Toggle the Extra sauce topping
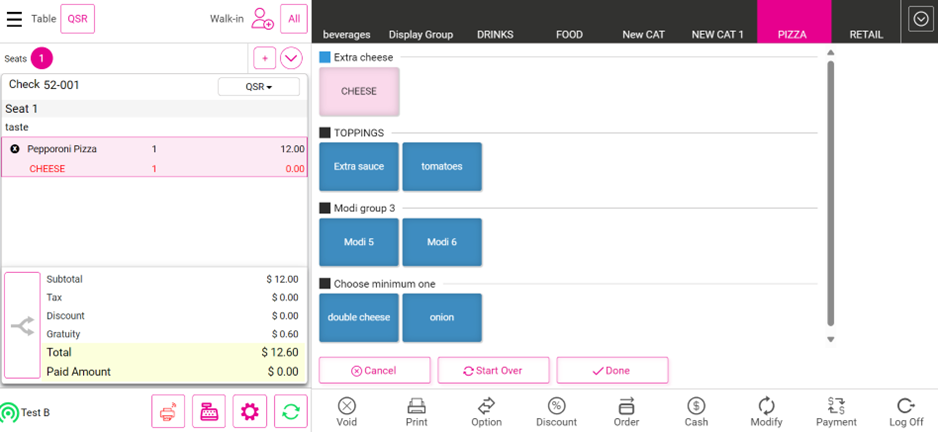938x432 pixels. (x=359, y=166)
